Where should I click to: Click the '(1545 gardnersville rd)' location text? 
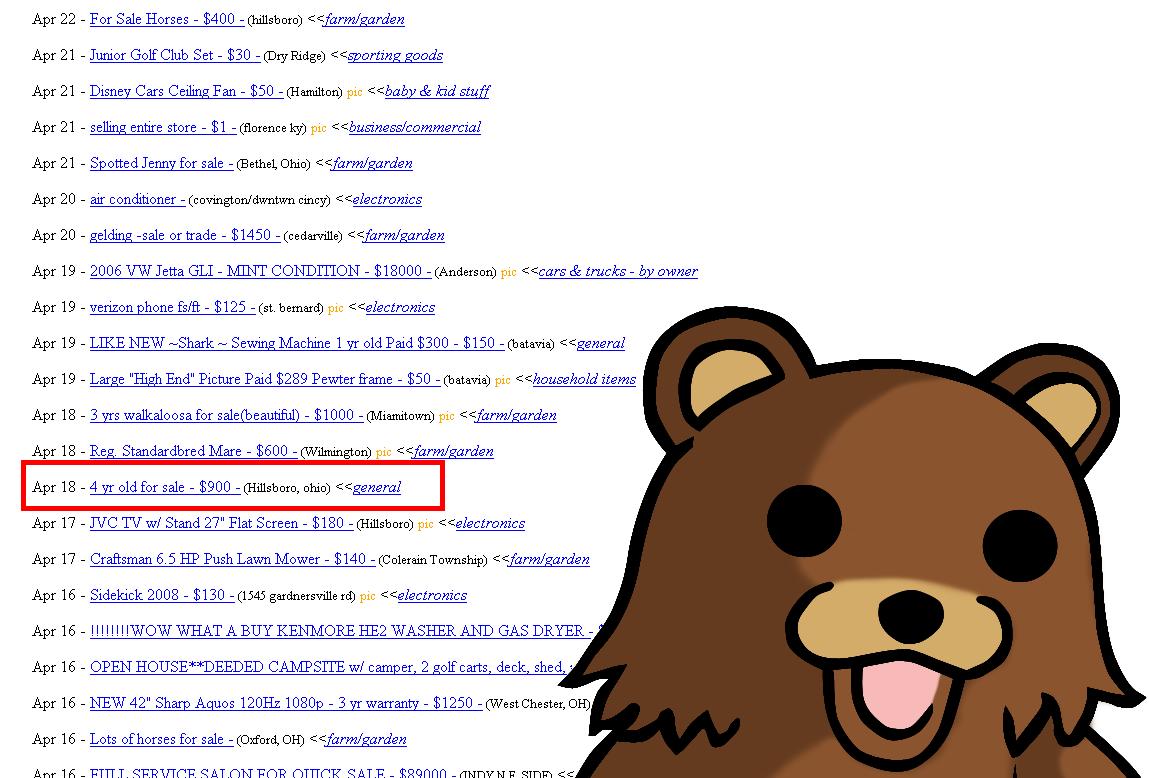[296, 596]
